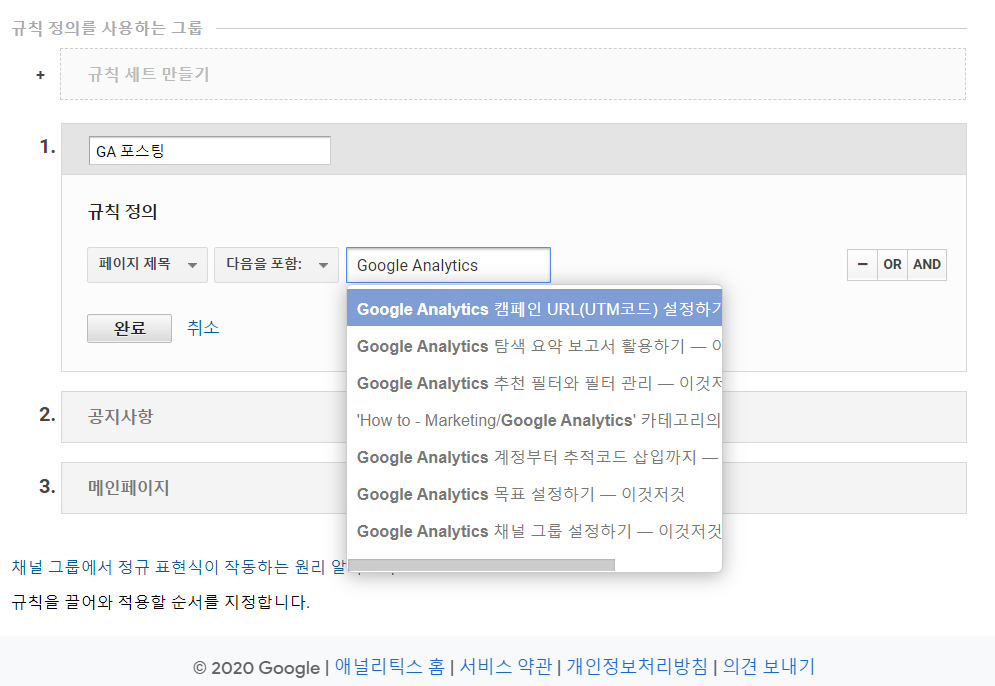This screenshot has height=686, width=995.
Task: Click the 규칙 정의 heading text
Action: 122,211
